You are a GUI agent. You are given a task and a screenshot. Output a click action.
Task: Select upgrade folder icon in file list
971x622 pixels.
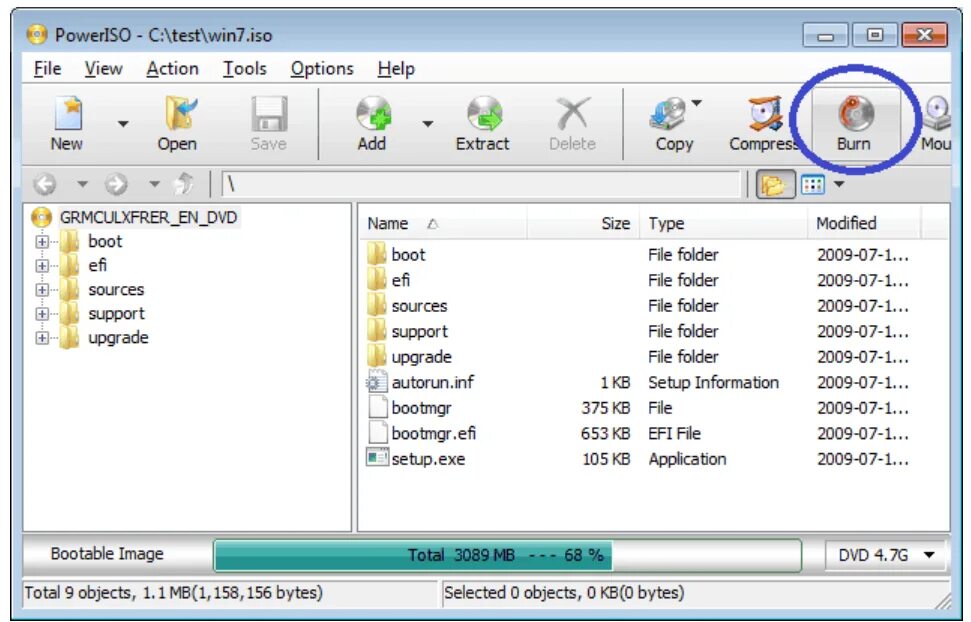pos(377,357)
